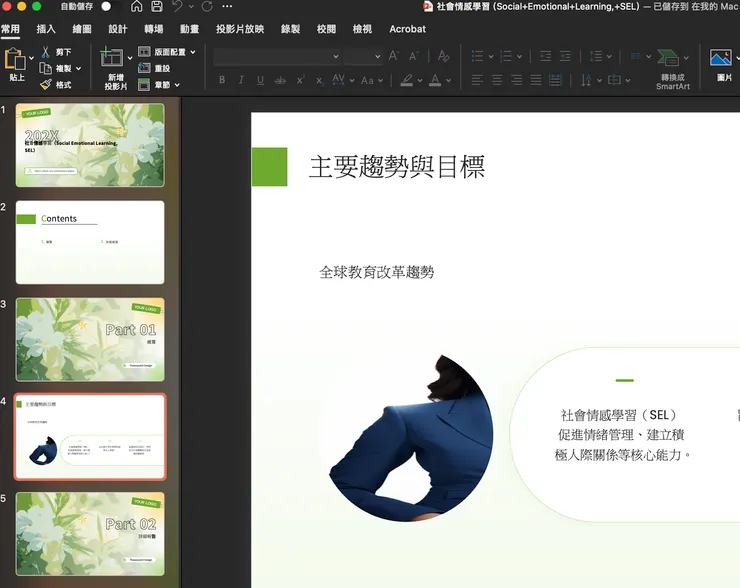The height and width of the screenshot is (588, 740).
Task: Open the 投影片放映 (Slide Show) tab
Action: point(240,29)
